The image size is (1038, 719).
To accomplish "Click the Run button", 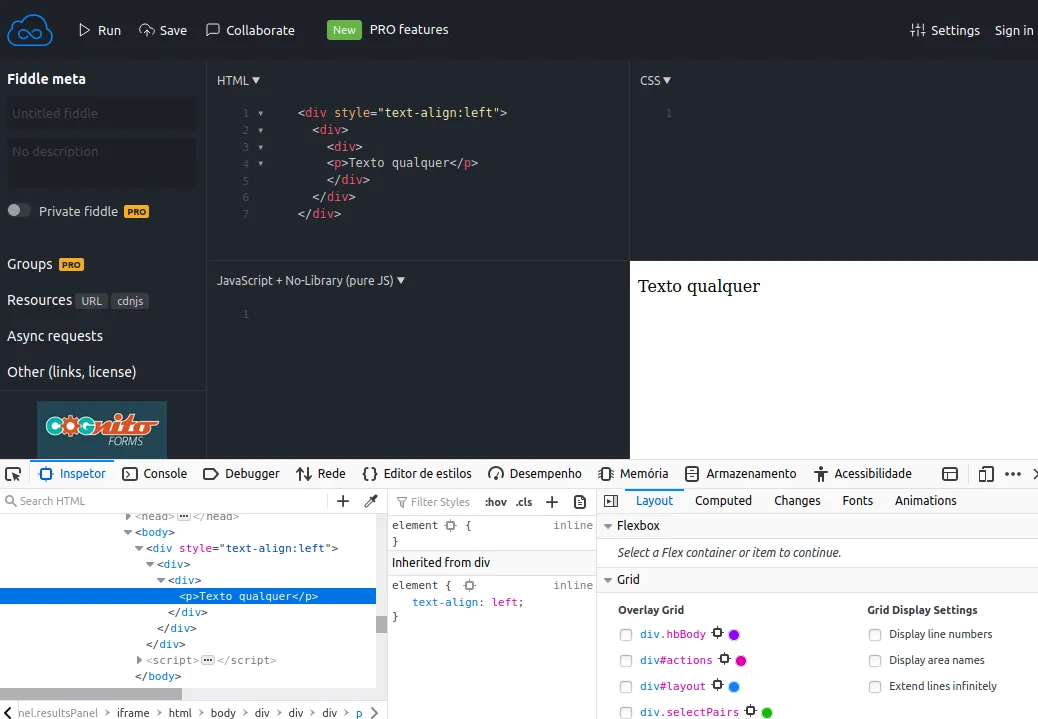I will pyautogui.click(x=100, y=30).
